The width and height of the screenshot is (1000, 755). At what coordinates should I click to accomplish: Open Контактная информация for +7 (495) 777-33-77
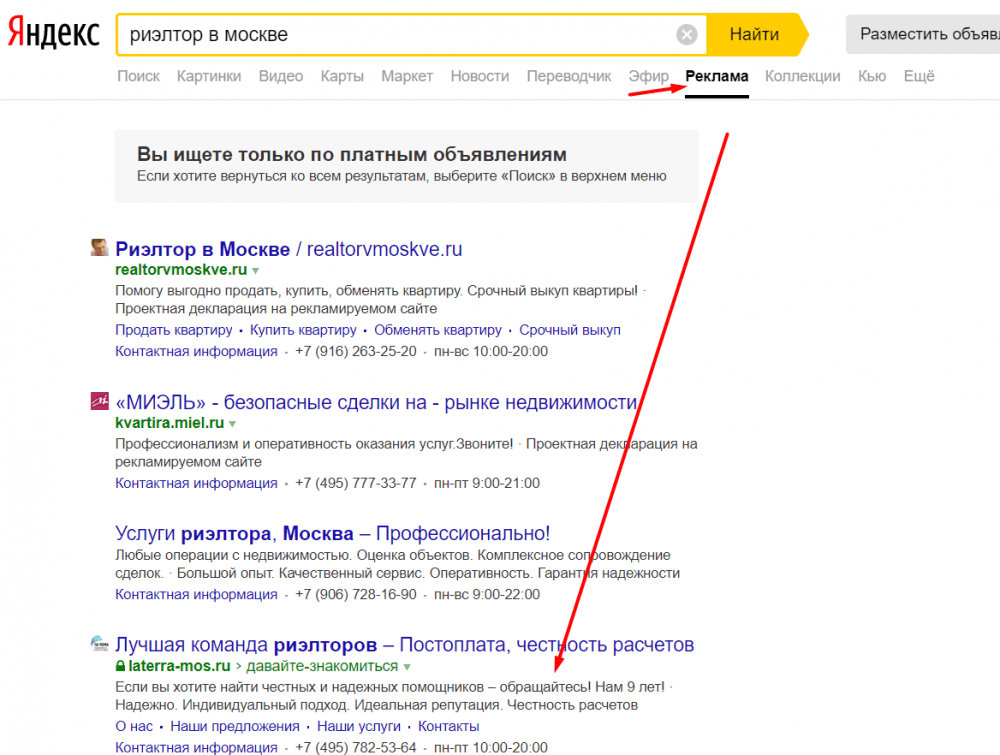pos(196,483)
